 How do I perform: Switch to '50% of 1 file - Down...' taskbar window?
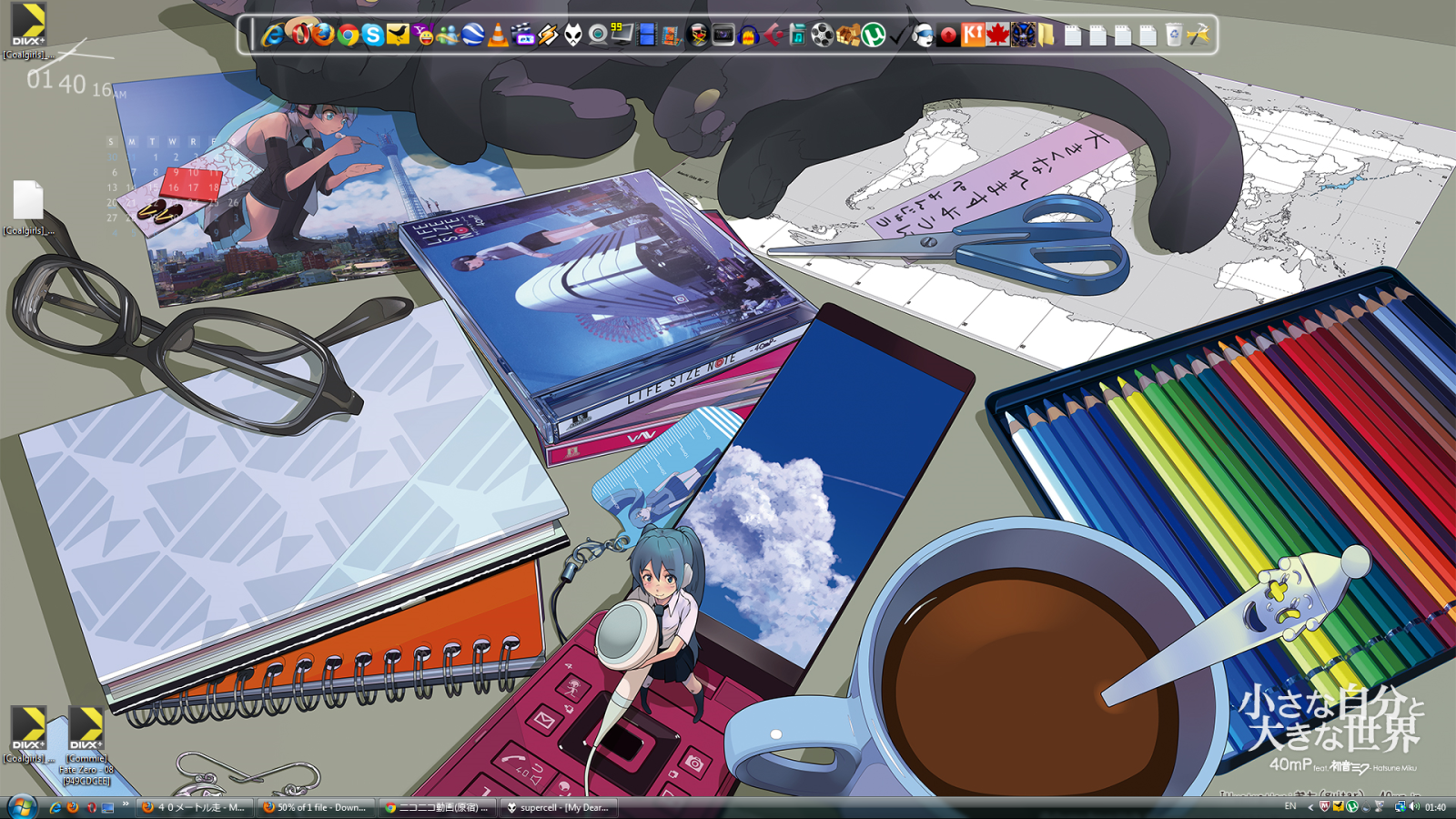pyautogui.click(x=314, y=807)
